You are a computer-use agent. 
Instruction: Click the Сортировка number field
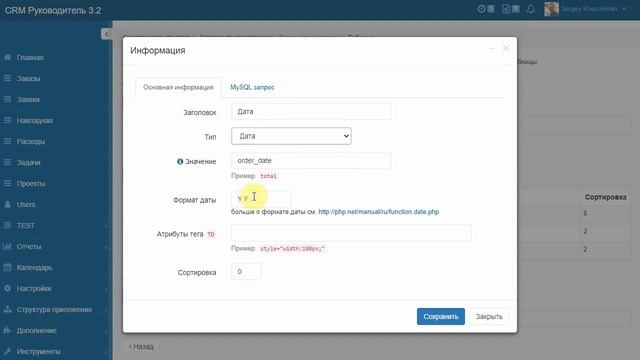click(x=246, y=271)
